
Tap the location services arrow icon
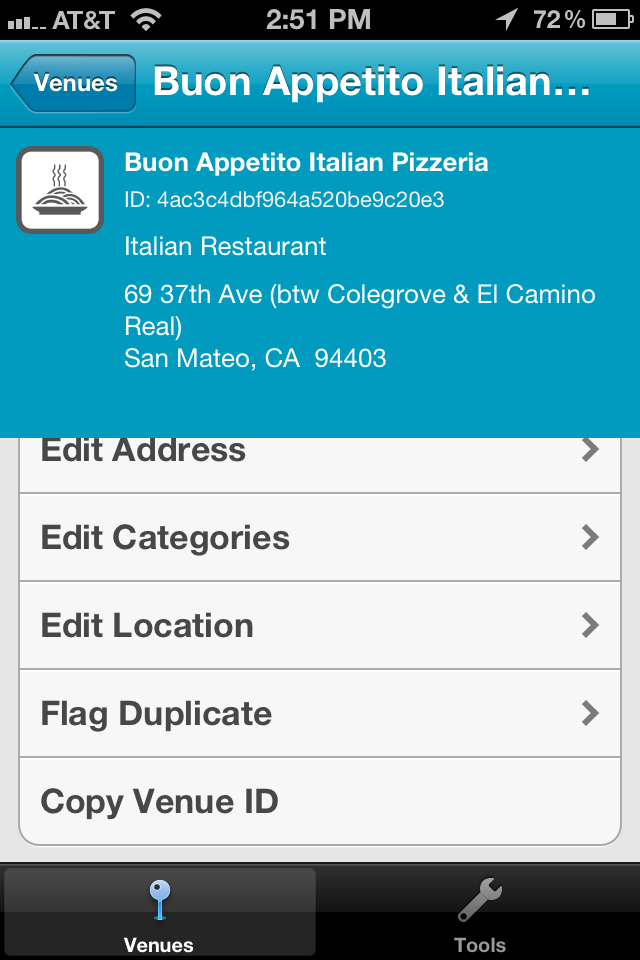506,20
